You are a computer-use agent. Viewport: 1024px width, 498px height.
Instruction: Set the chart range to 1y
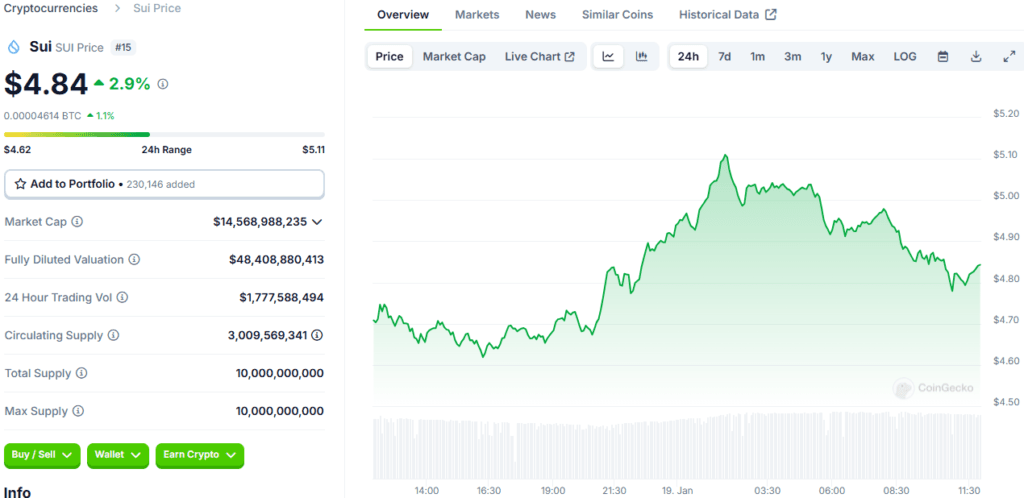[x=826, y=57]
